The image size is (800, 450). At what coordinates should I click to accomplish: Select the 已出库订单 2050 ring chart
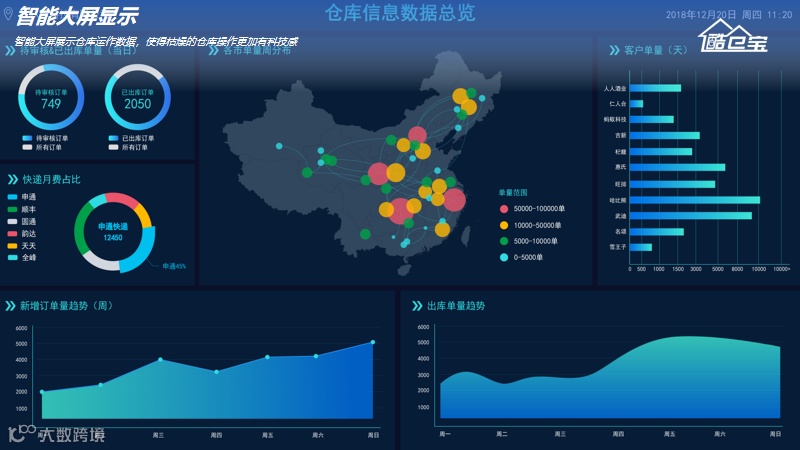click(138, 97)
